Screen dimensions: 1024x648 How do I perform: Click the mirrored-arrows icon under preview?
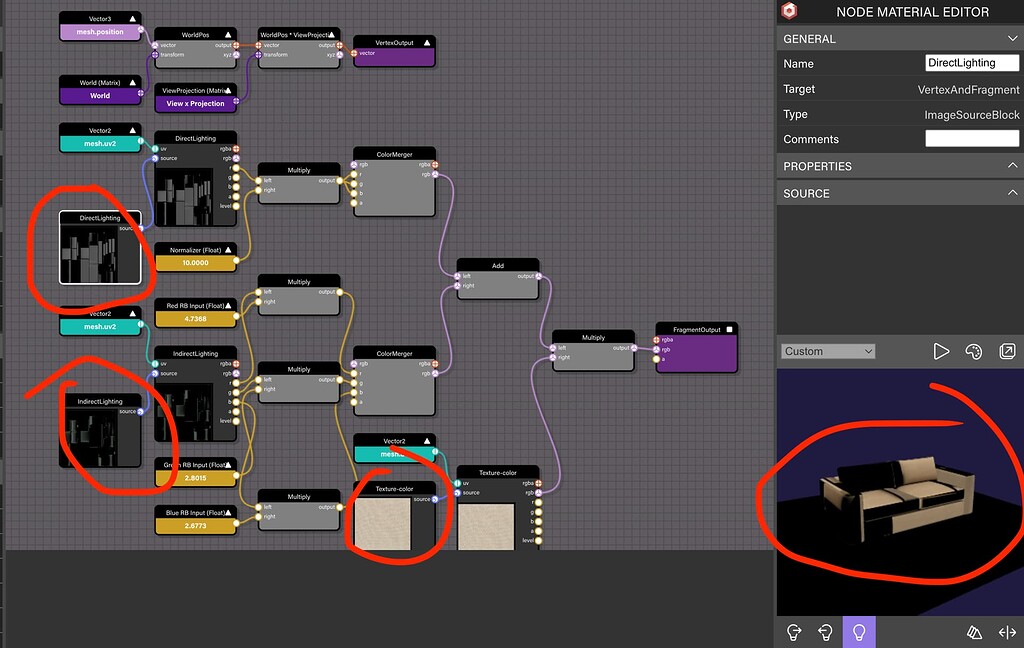click(x=1007, y=632)
